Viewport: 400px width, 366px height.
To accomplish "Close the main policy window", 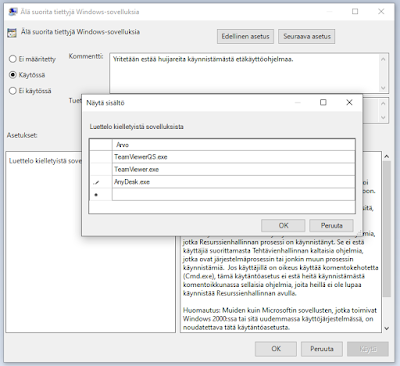I will [381, 12].
